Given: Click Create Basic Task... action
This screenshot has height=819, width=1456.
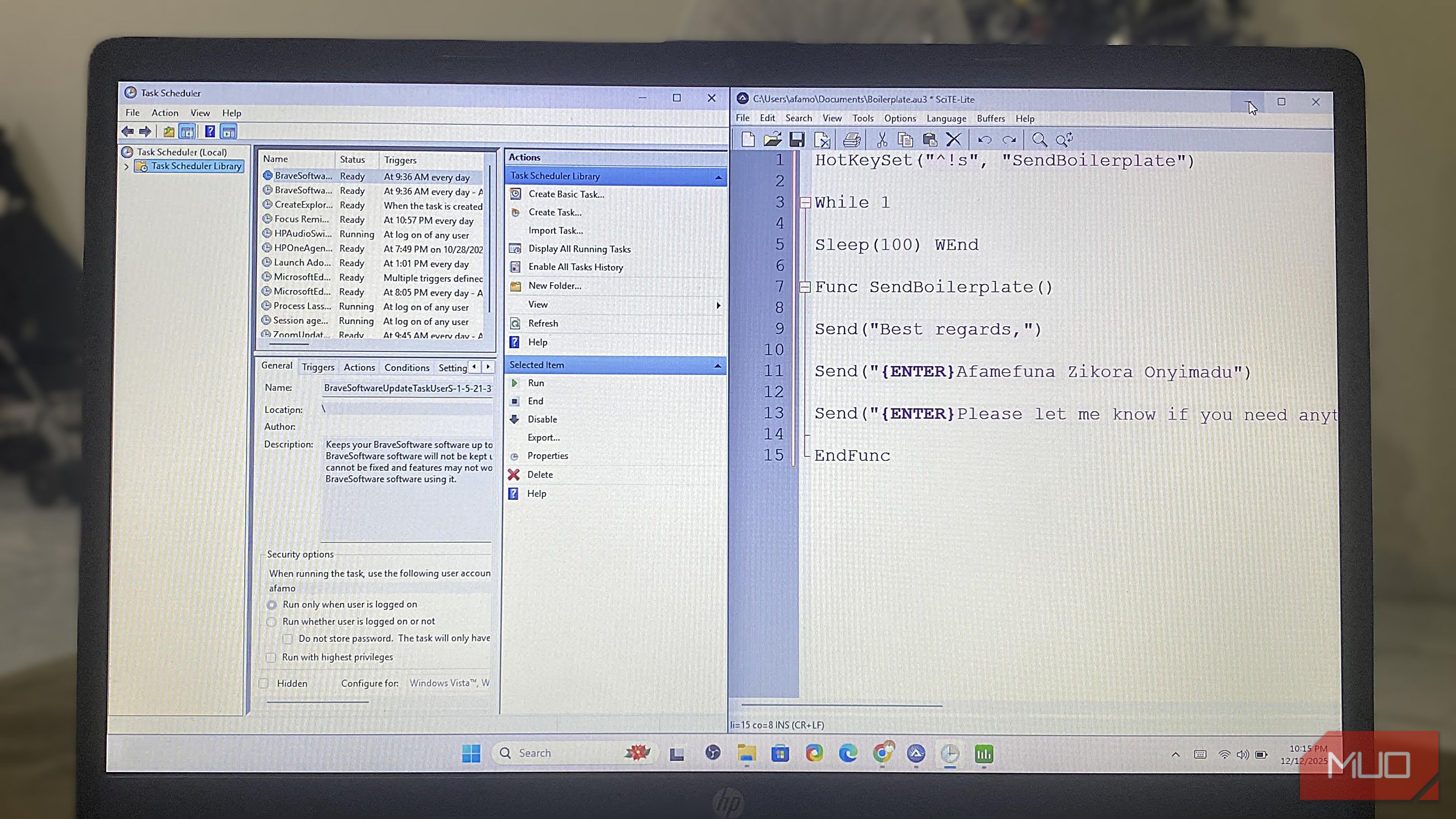Looking at the screenshot, I should click(566, 194).
